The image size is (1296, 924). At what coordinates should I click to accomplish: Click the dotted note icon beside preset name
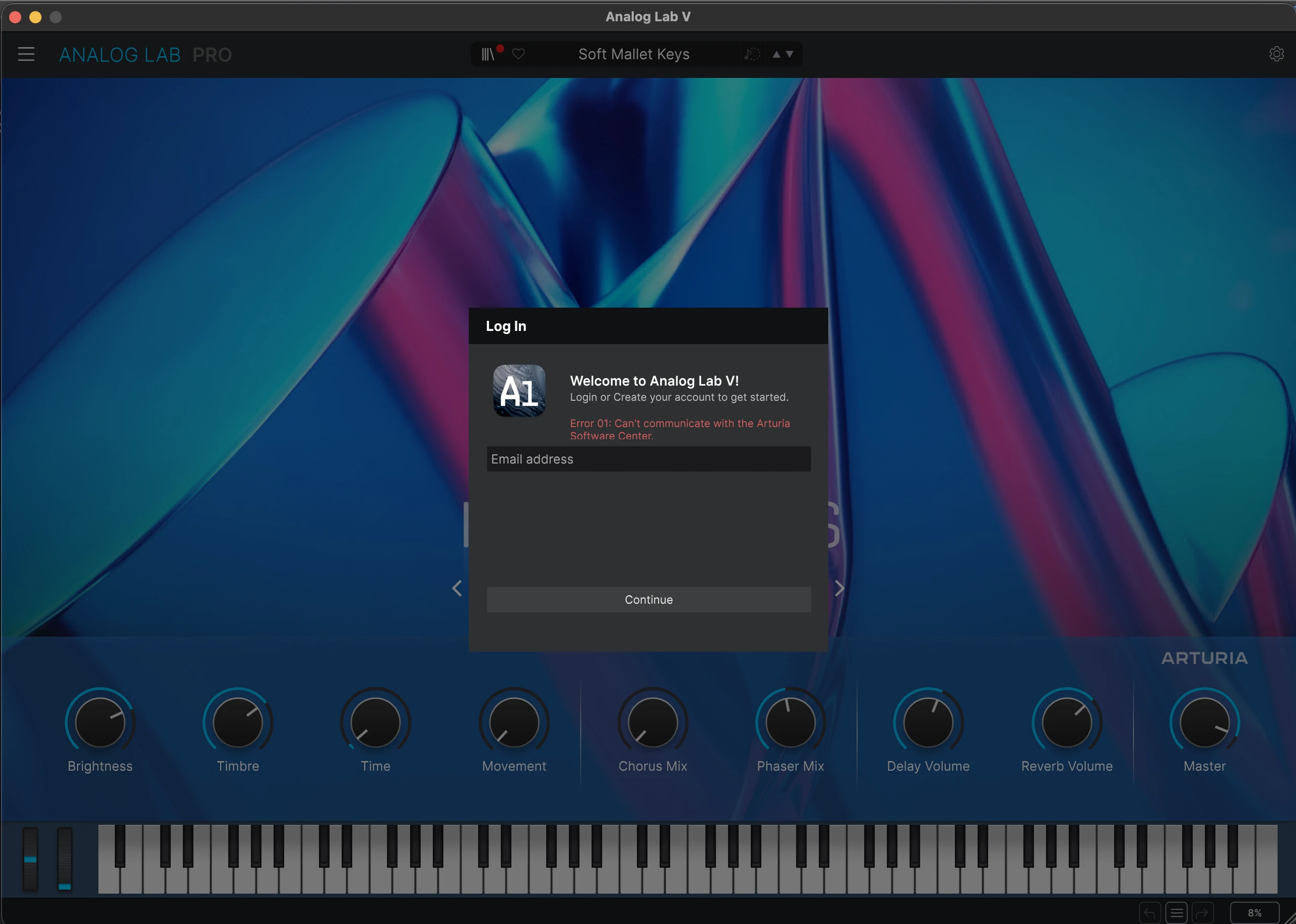pyautogui.click(x=752, y=54)
